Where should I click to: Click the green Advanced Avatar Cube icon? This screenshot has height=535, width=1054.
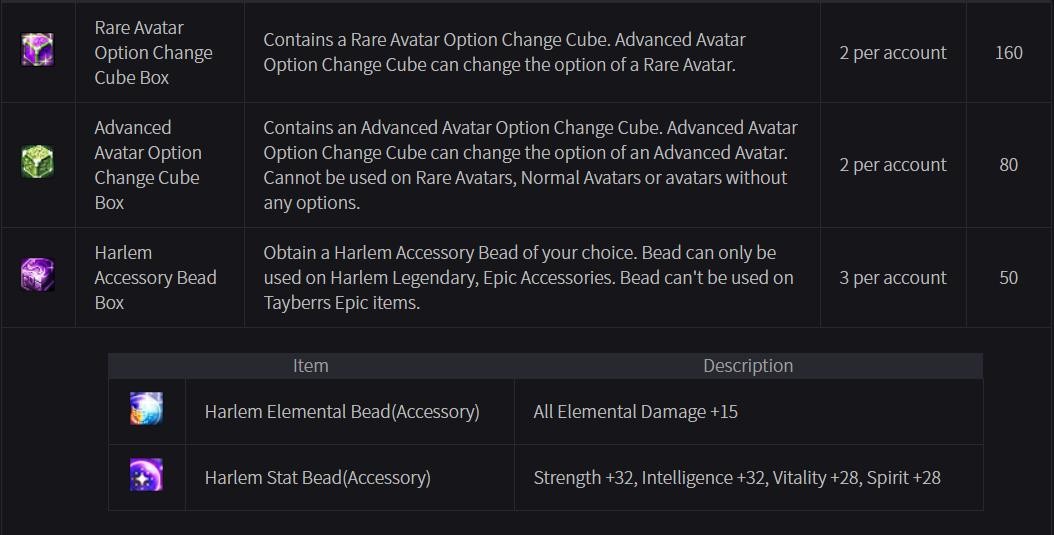(37, 162)
